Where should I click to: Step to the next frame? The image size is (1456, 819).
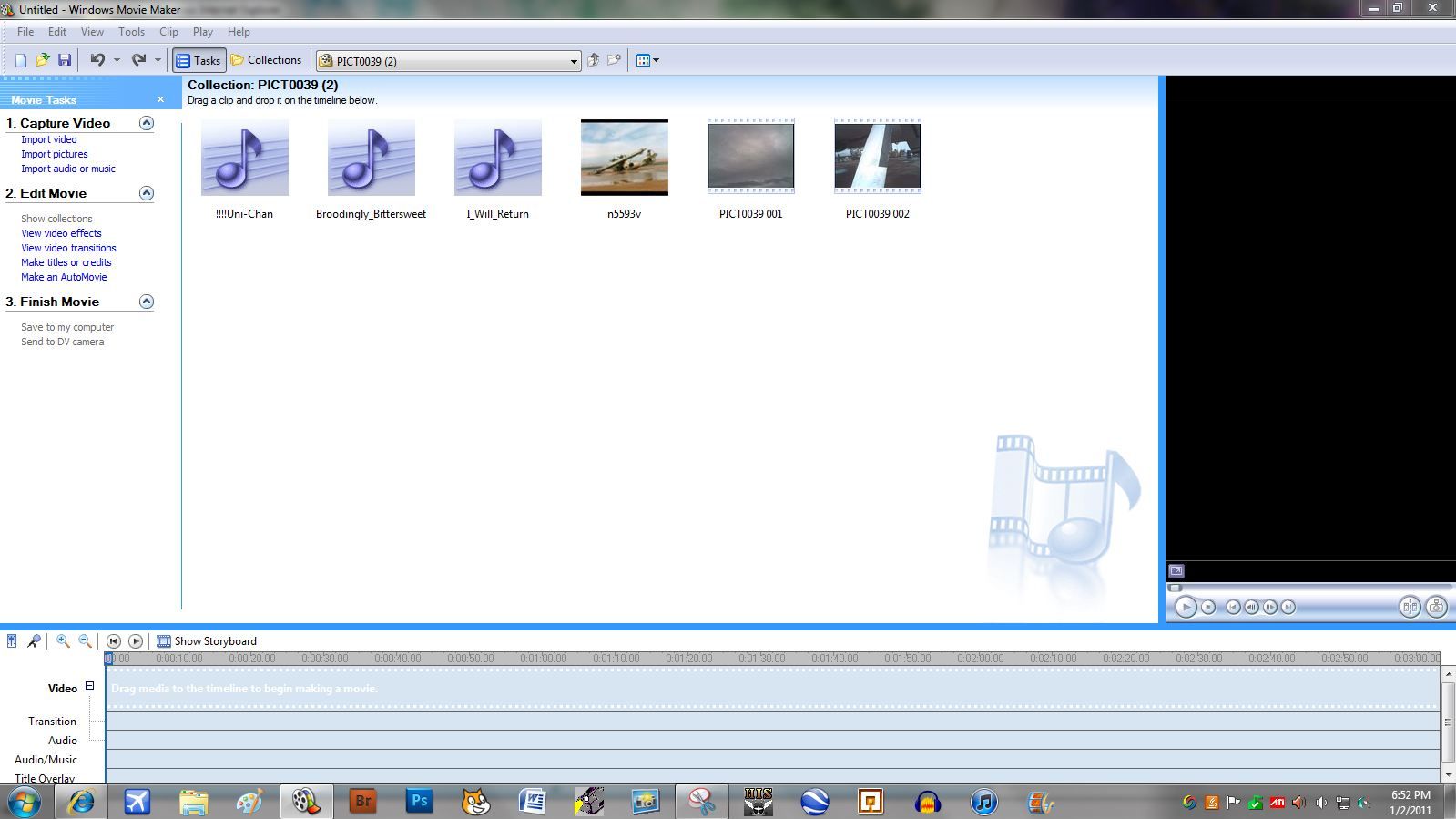pyautogui.click(x=1269, y=607)
